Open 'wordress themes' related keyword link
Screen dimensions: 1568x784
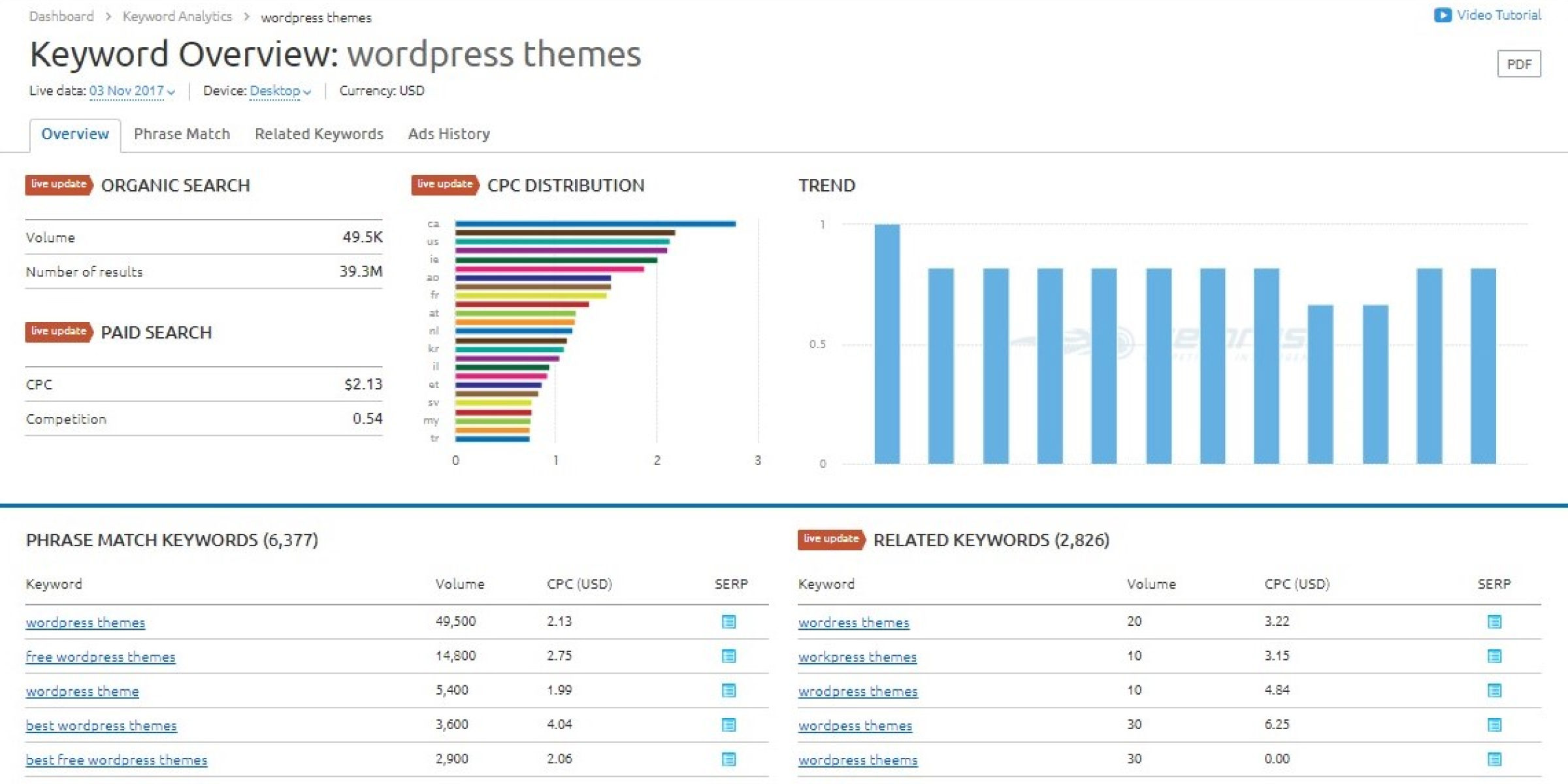point(853,623)
